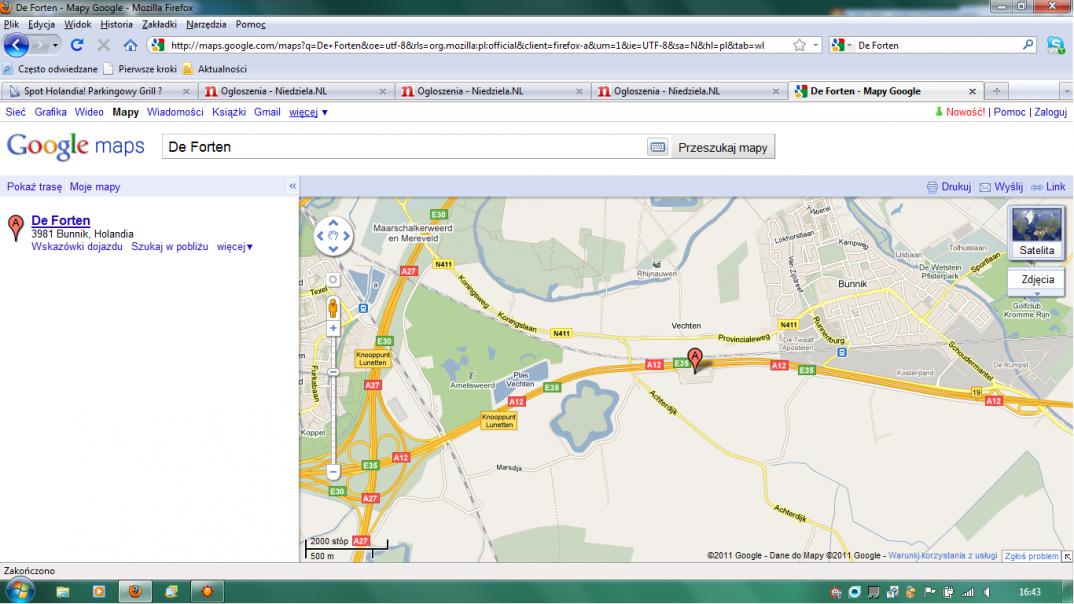Open the on-screen keyboard icon in the maps search

[x=658, y=147]
